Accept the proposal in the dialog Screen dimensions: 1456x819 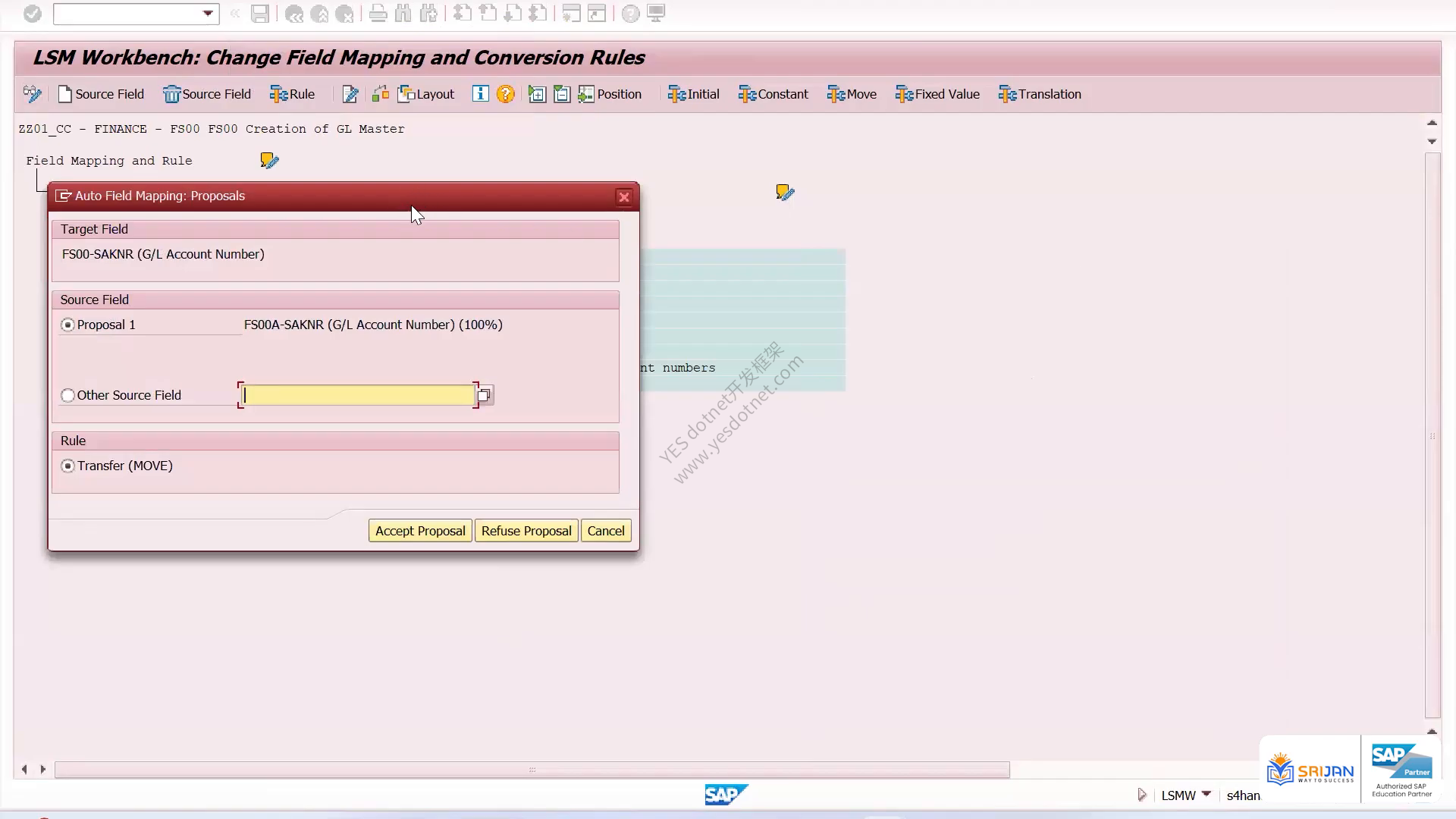[420, 531]
